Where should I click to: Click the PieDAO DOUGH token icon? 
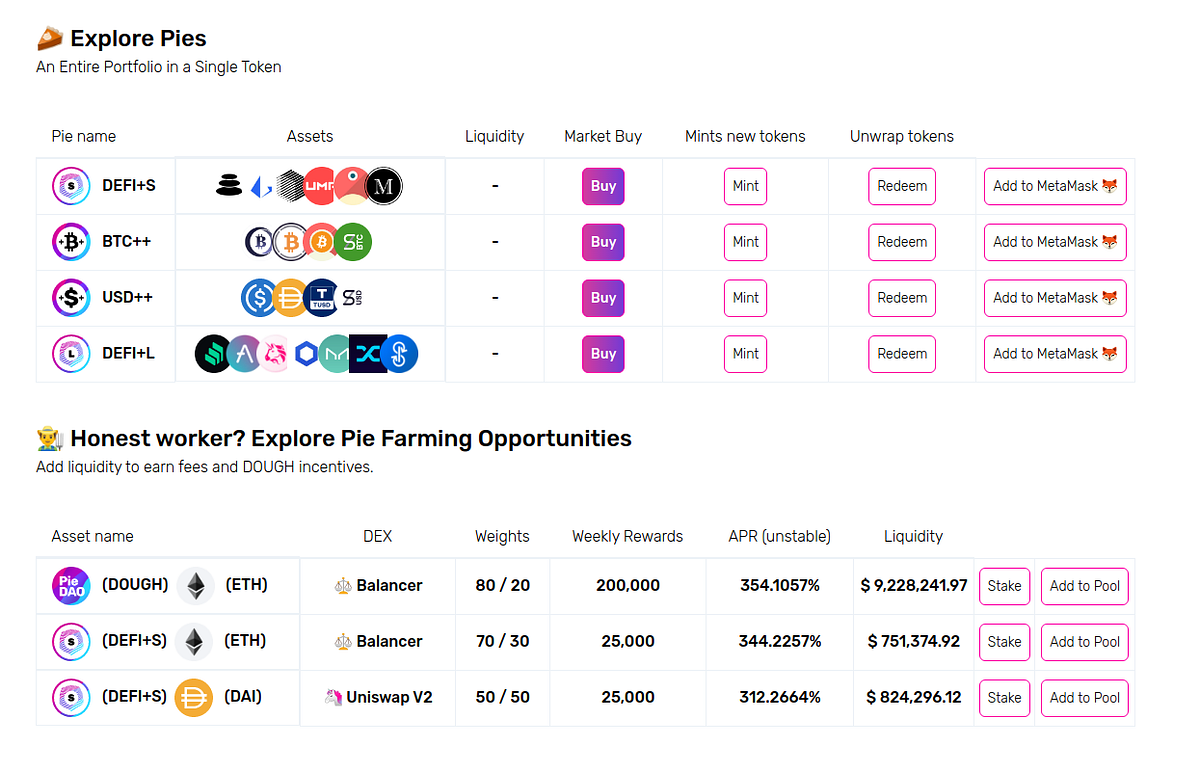tap(71, 586)
